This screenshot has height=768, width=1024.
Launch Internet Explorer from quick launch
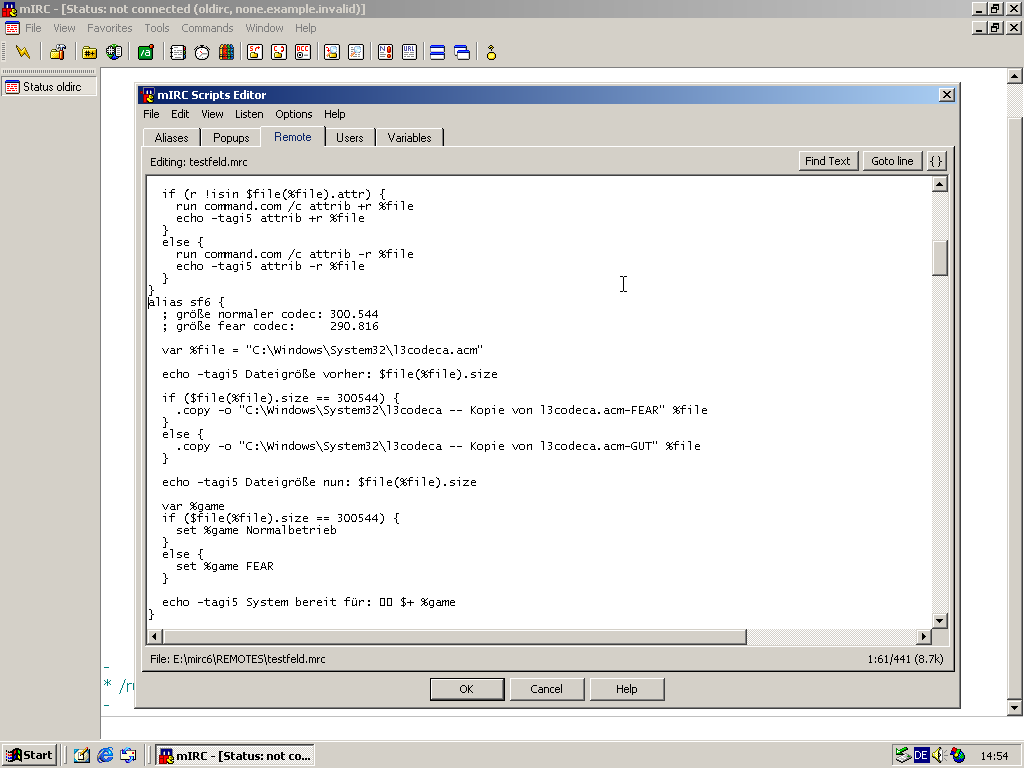[x=104, y=756]
